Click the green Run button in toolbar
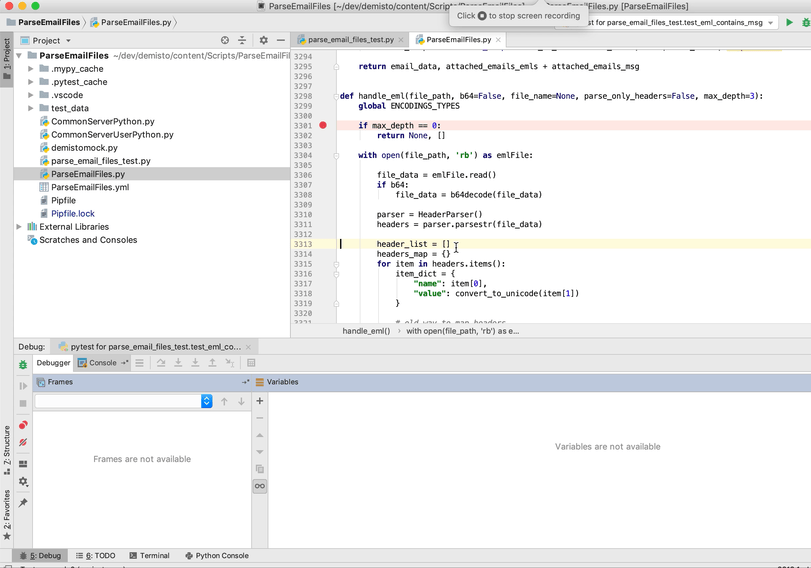Screen dimensions: 811x568 789,22
